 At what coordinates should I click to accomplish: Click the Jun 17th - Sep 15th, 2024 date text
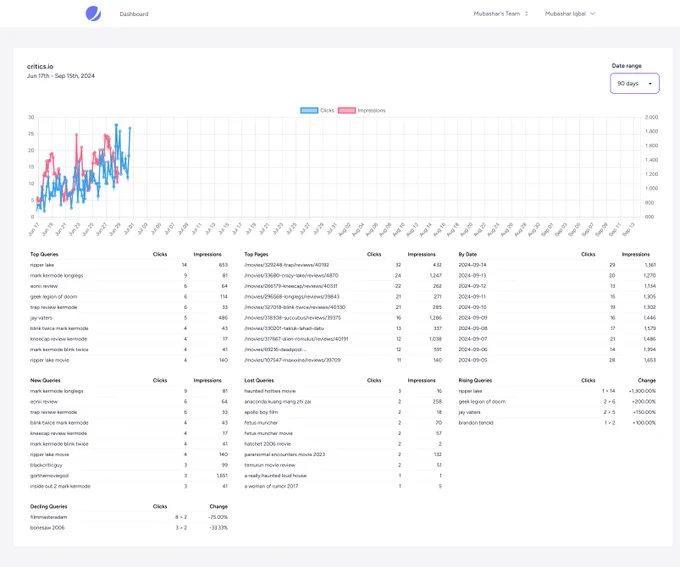[61, 75]
